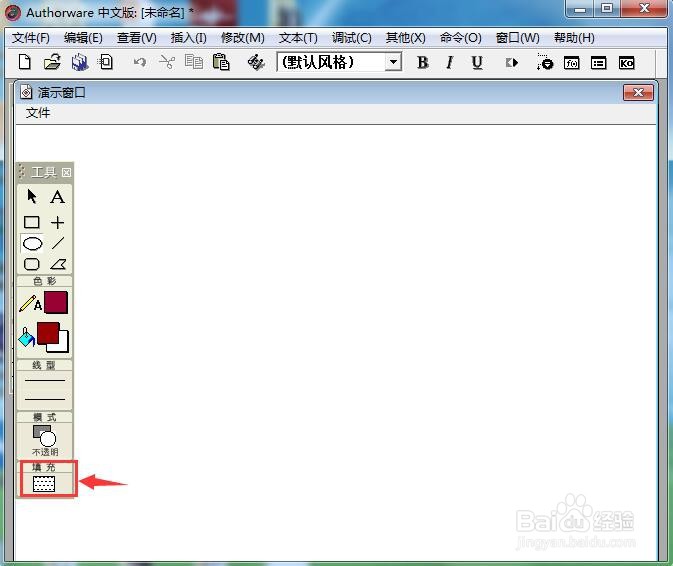Viewport: 673px width, 566px height.
Task: Open the 其他(X) menu
Action: pyautogui.click(x=405, y=38)
